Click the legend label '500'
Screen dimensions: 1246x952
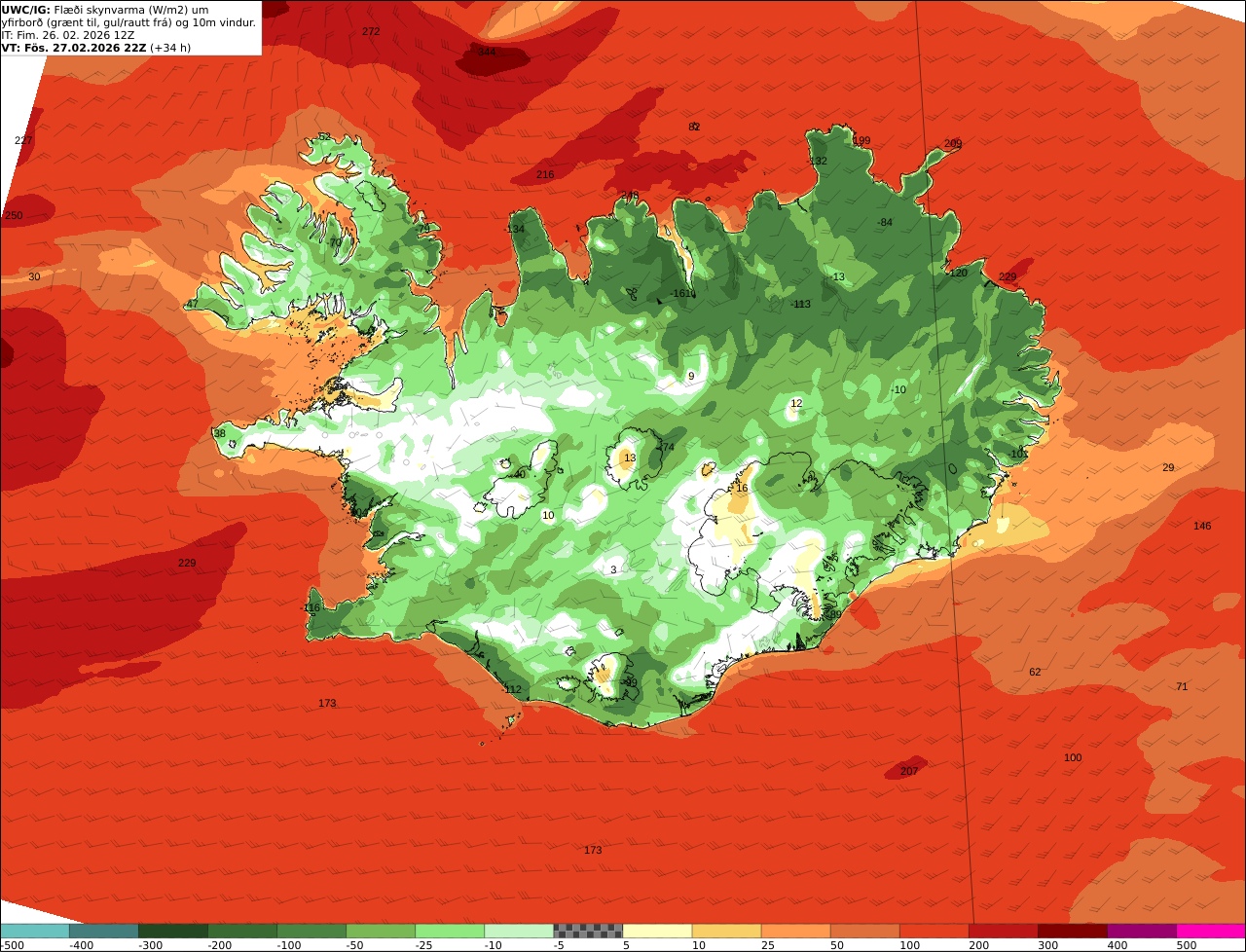click(x=1187, y=945)
